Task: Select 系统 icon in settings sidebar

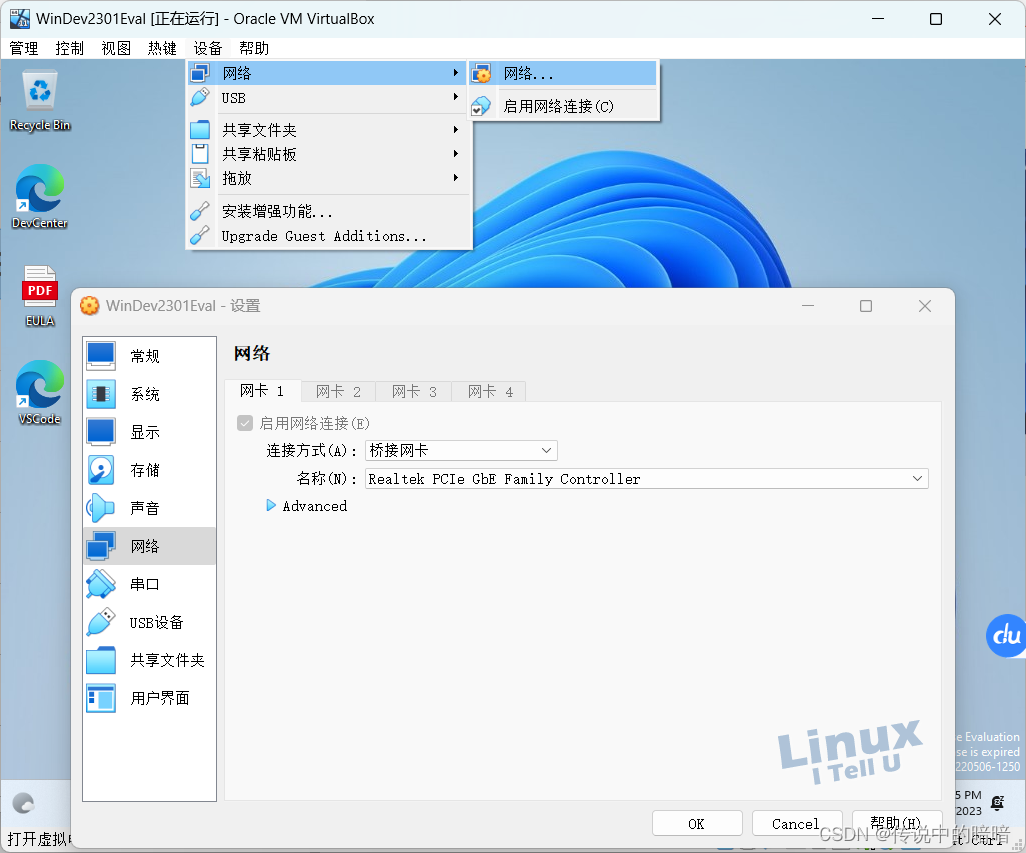Action: [101, 394]
